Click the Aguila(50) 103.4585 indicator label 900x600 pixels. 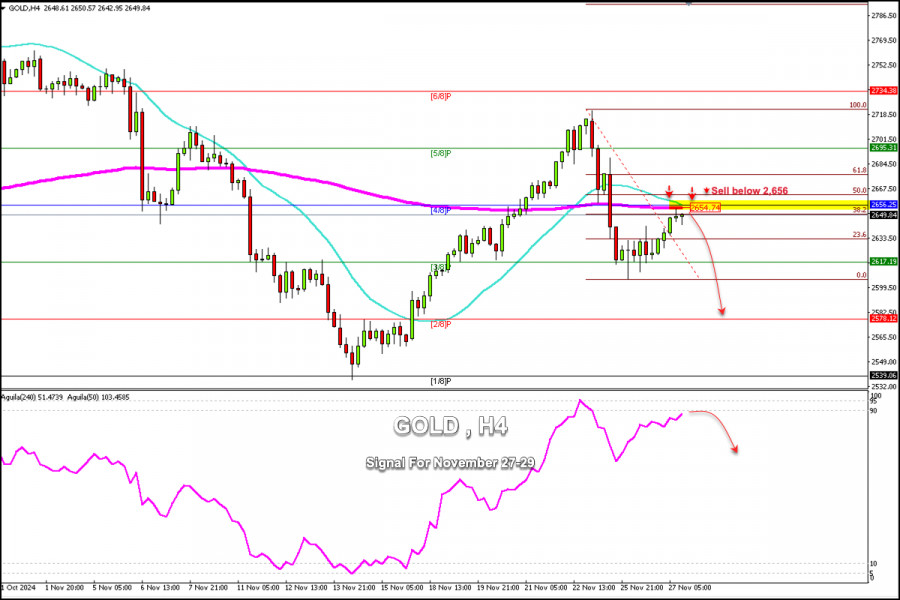tap(98, 397)
